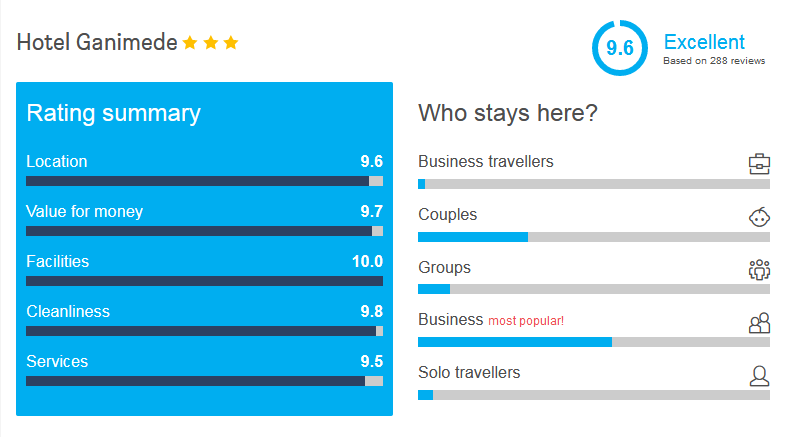Select the Hotel Ganimede title
Image resolution: width=785 pixels, height=437 pixels.
[x=97, y=42]
